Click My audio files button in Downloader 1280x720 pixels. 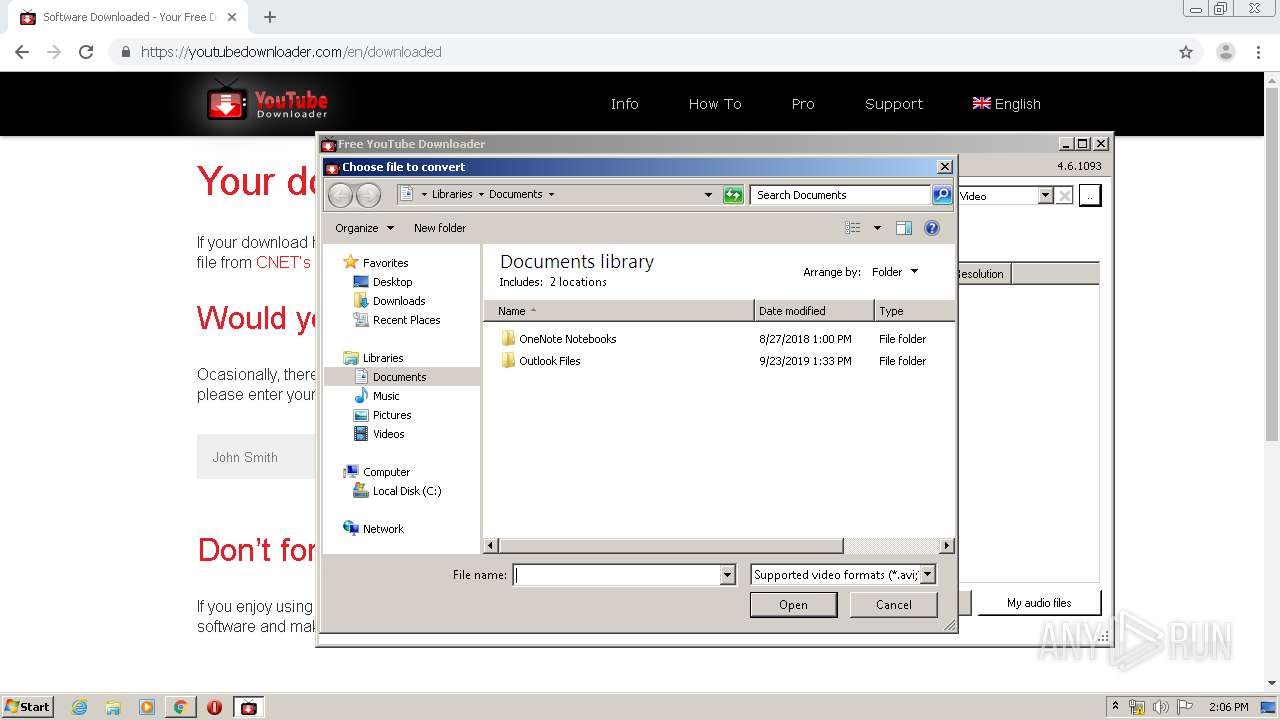[x=1039, y=603]
